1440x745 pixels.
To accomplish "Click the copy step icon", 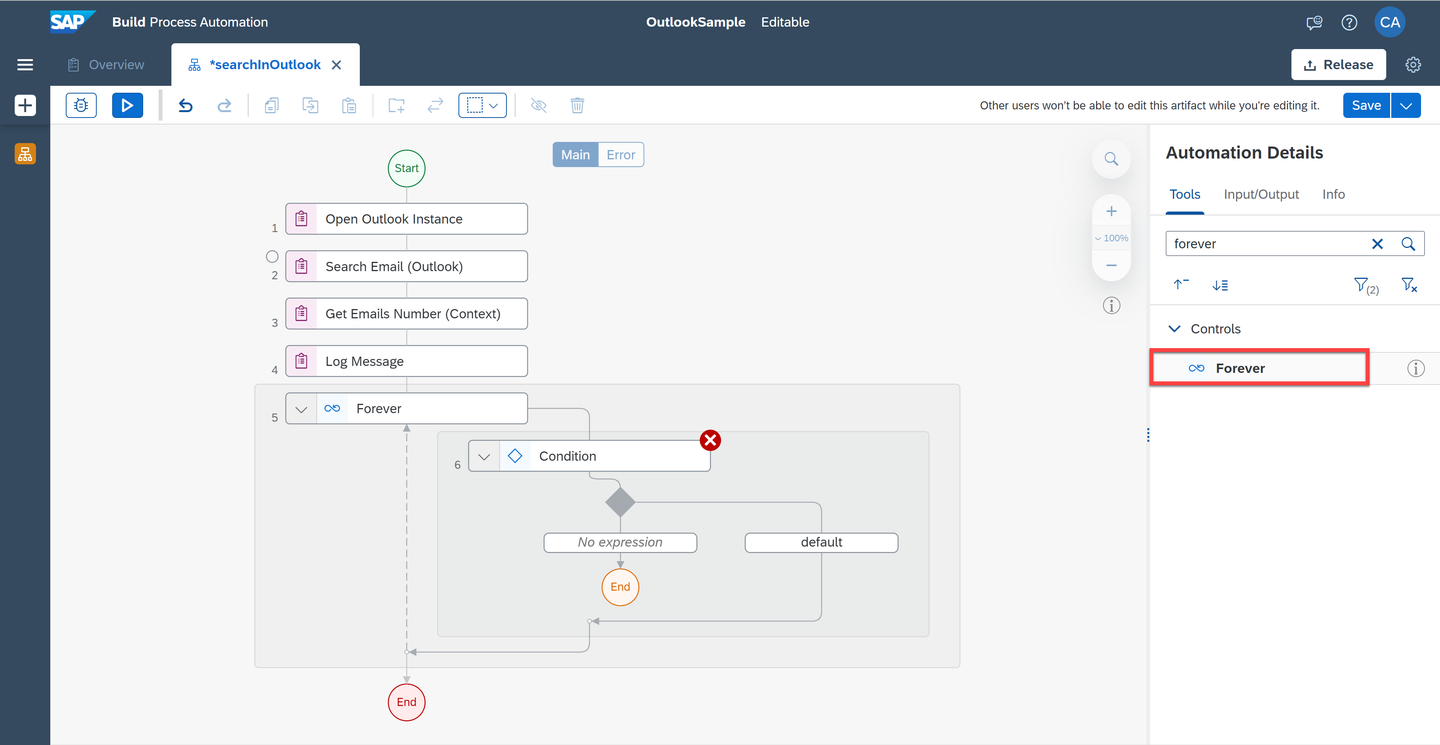I will coord(271,105).
